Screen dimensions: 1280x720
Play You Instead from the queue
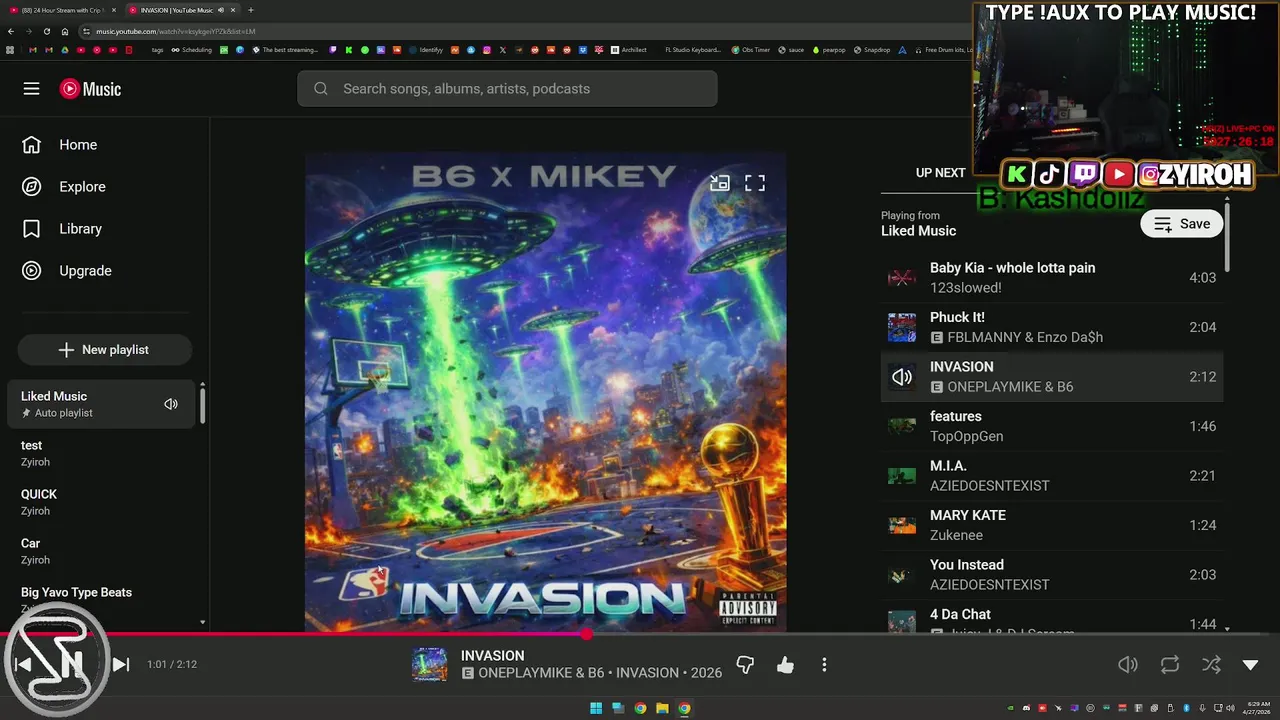tap(1052, 575)
